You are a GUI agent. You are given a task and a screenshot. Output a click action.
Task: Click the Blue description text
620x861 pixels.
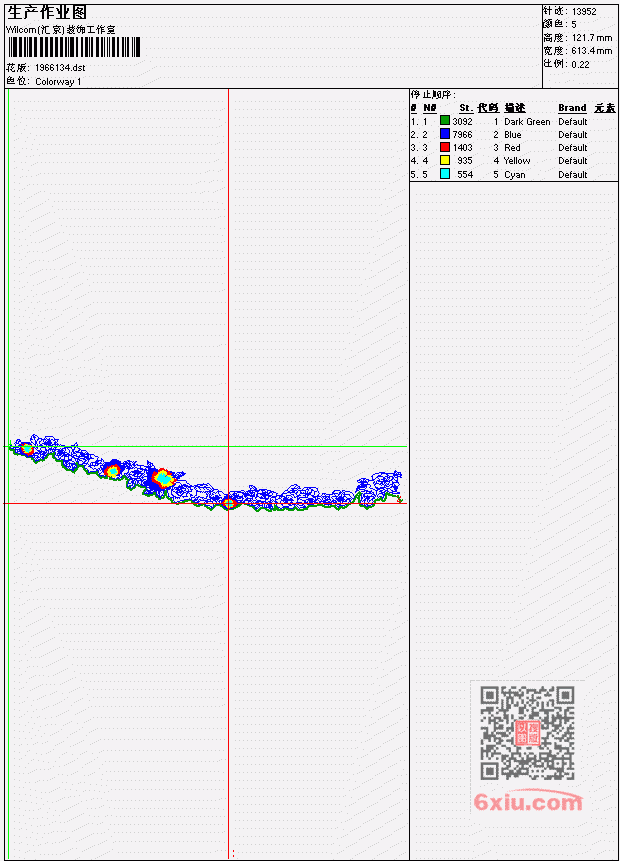tap(513, 135)
